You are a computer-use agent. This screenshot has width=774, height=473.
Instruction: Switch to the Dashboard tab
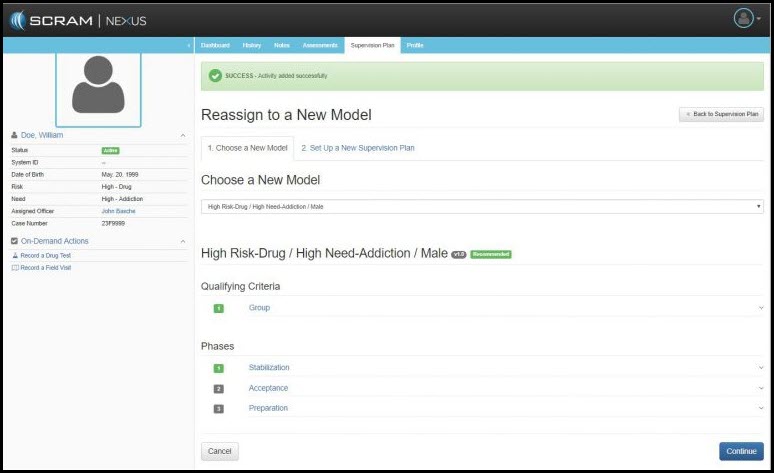pyautogui.click(x=215, y=46)
